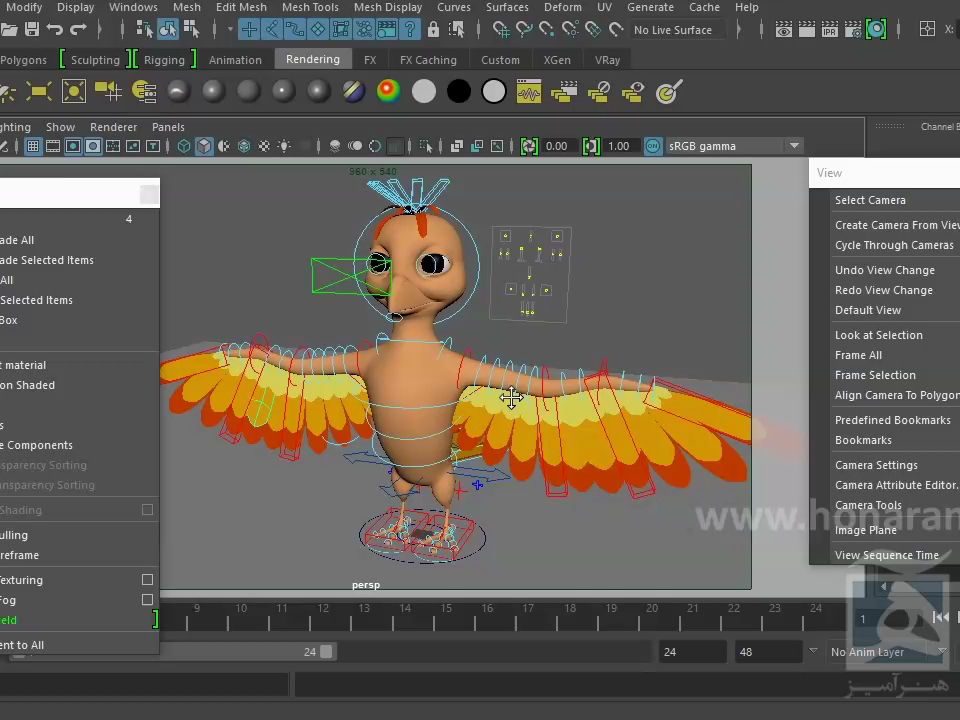Select the striped material ball icon

click(353, 92)
